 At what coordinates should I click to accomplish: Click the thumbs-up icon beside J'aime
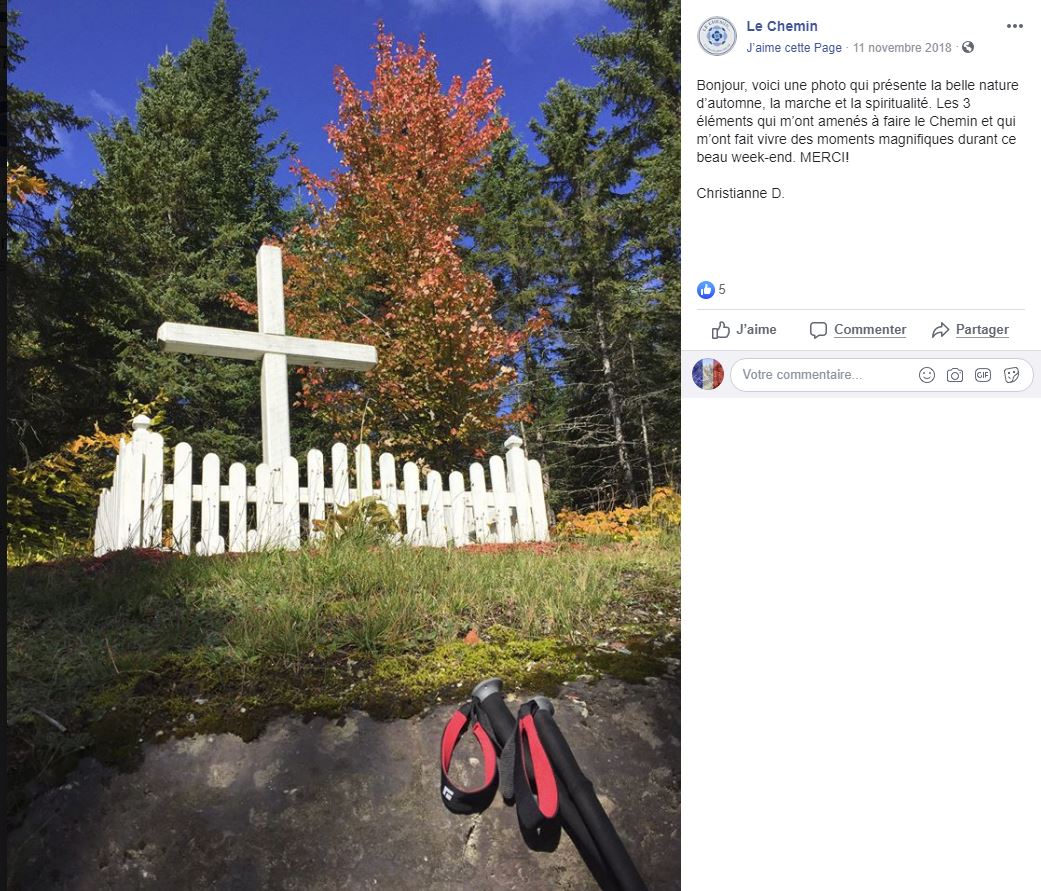point(720,330)
